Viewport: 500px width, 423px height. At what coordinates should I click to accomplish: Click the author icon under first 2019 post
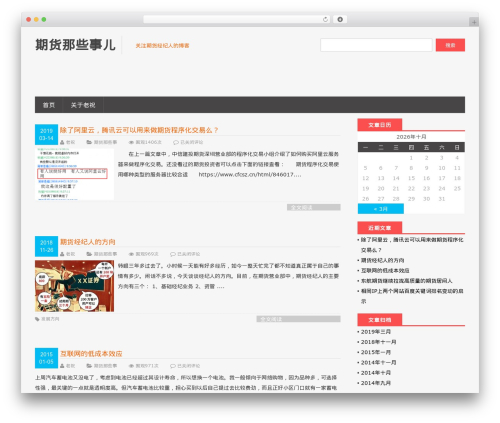click(62, 142)
